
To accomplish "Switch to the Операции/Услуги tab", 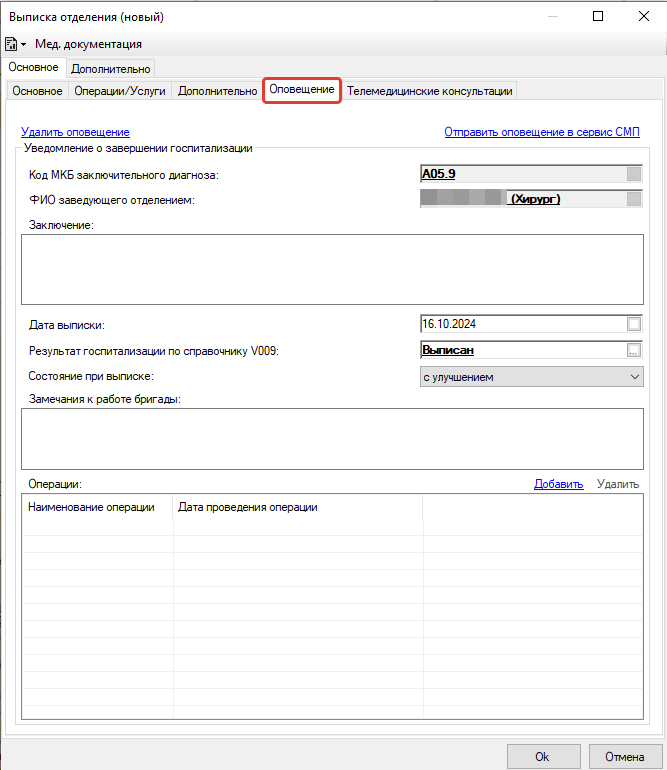I will (x=120, y=91).
